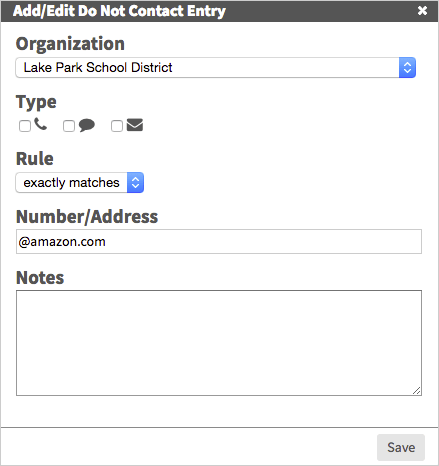The image size is (439, 466).
Task: Click the Rule heading label
Action: (x=35, y=159)
